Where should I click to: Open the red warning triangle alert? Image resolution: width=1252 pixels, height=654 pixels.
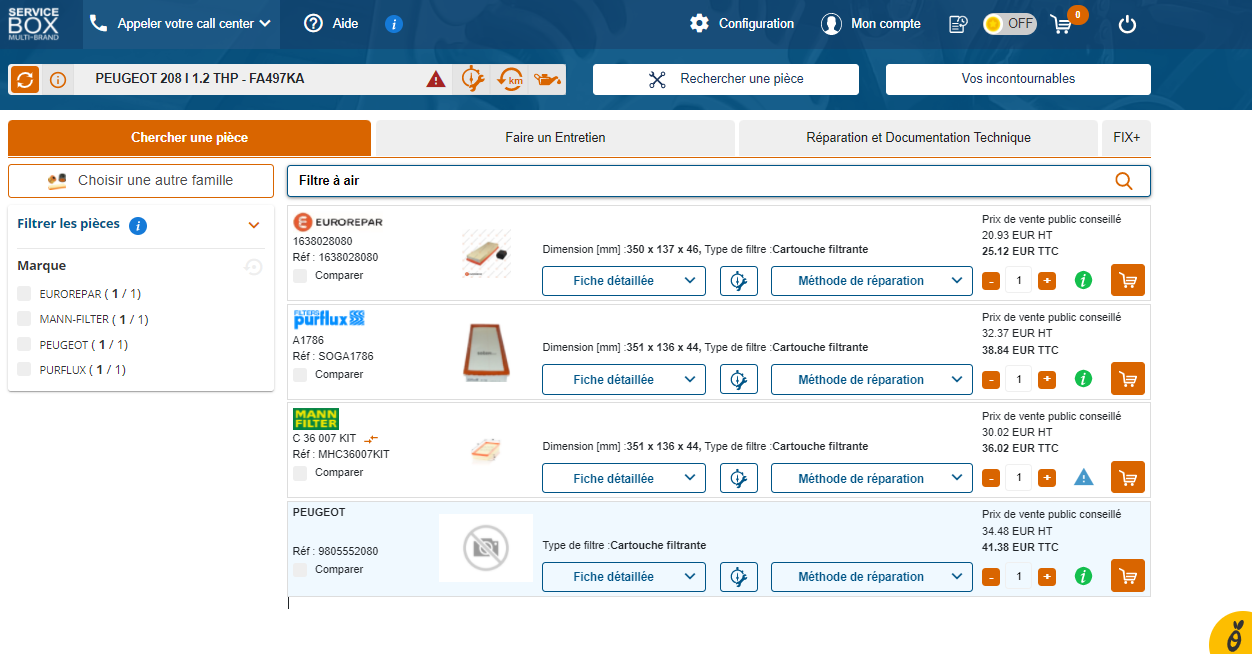[x=436, y=79]
